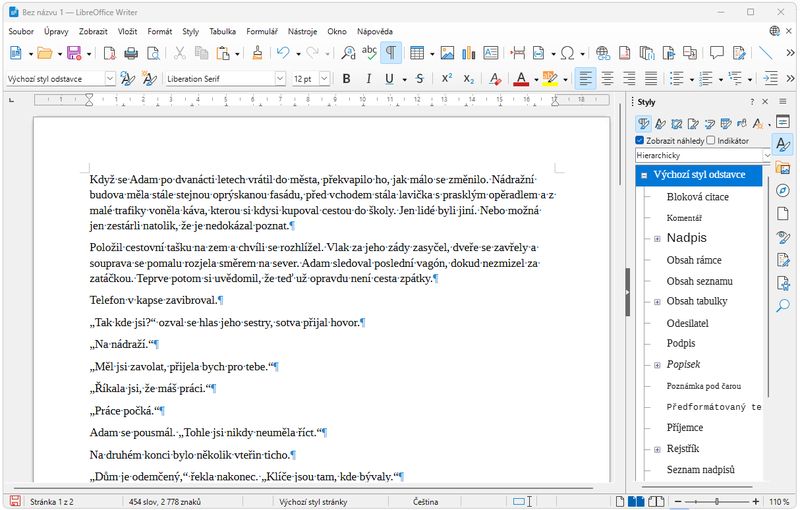Uncheck Zobrazit náhledy checkbox
This screenshot has width=800, height=510.
coord(640,140)
